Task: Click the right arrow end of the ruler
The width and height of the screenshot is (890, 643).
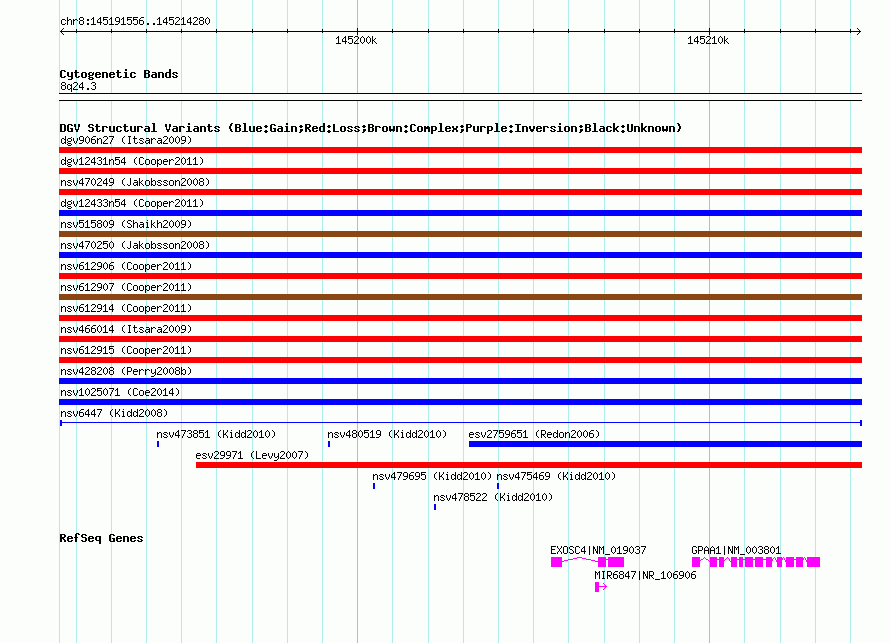Action: [858, 31]
